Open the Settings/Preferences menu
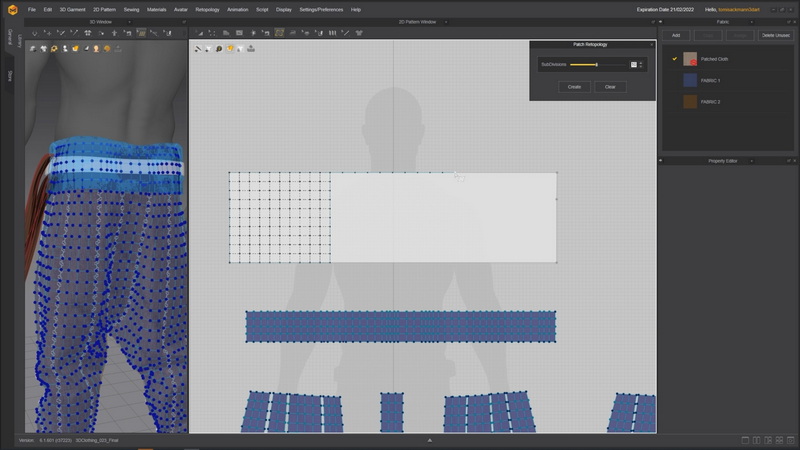The image size is (800, 450). click(x=321, y=10)
